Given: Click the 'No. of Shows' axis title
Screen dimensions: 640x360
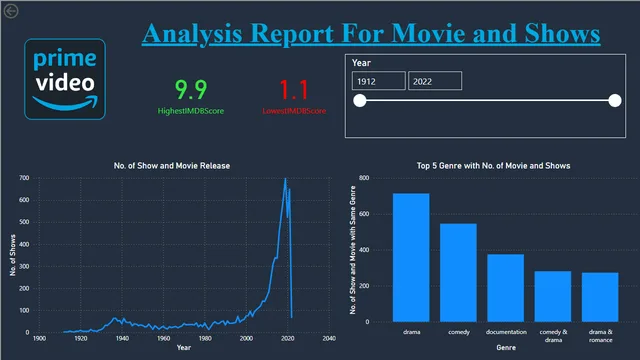Looking at the screenshot, I should (x=13, y=255).
